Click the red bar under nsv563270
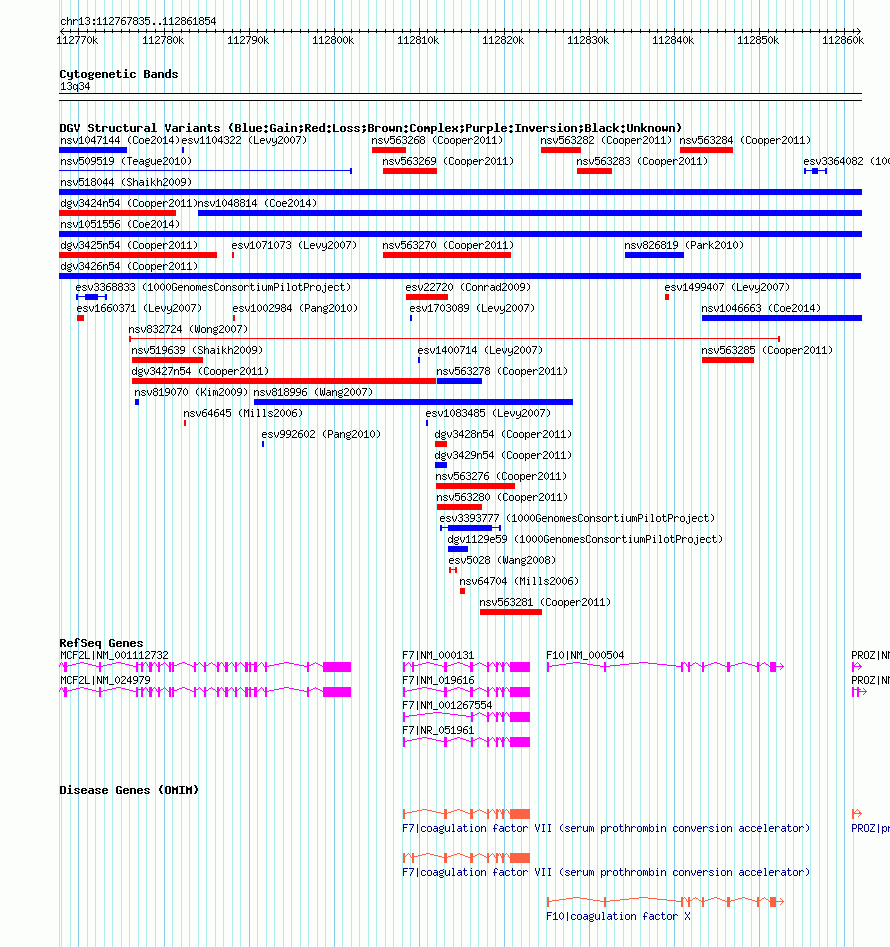 click(x=447, y=255)
